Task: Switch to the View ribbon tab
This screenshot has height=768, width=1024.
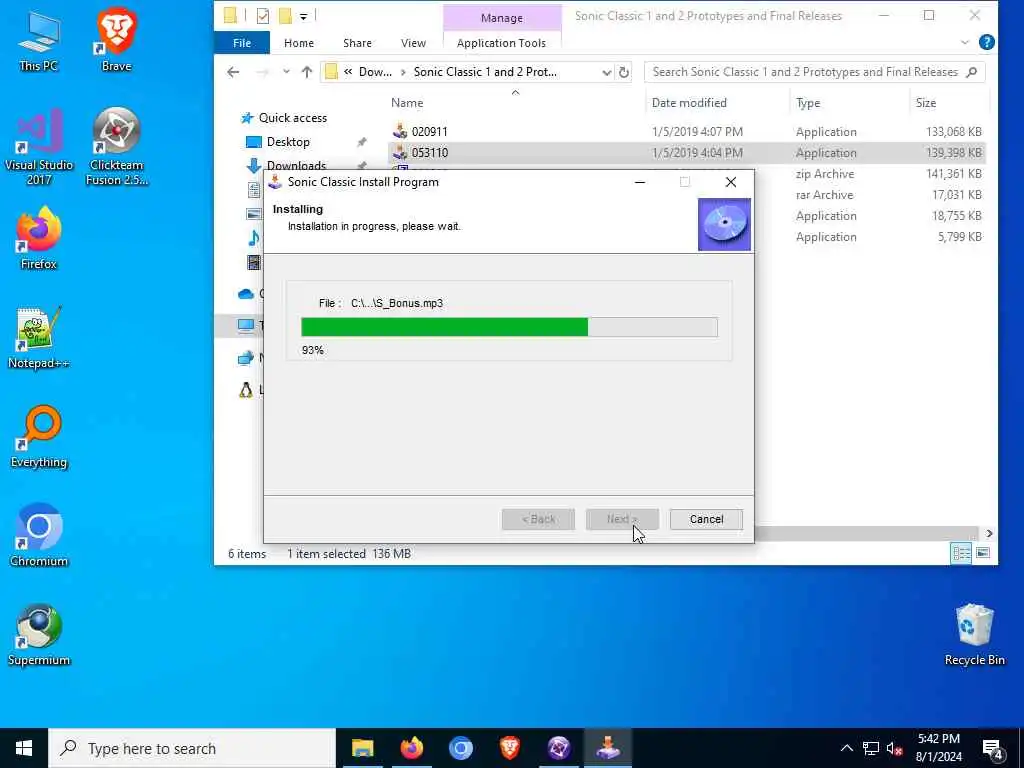Action: tap(413, 43)
